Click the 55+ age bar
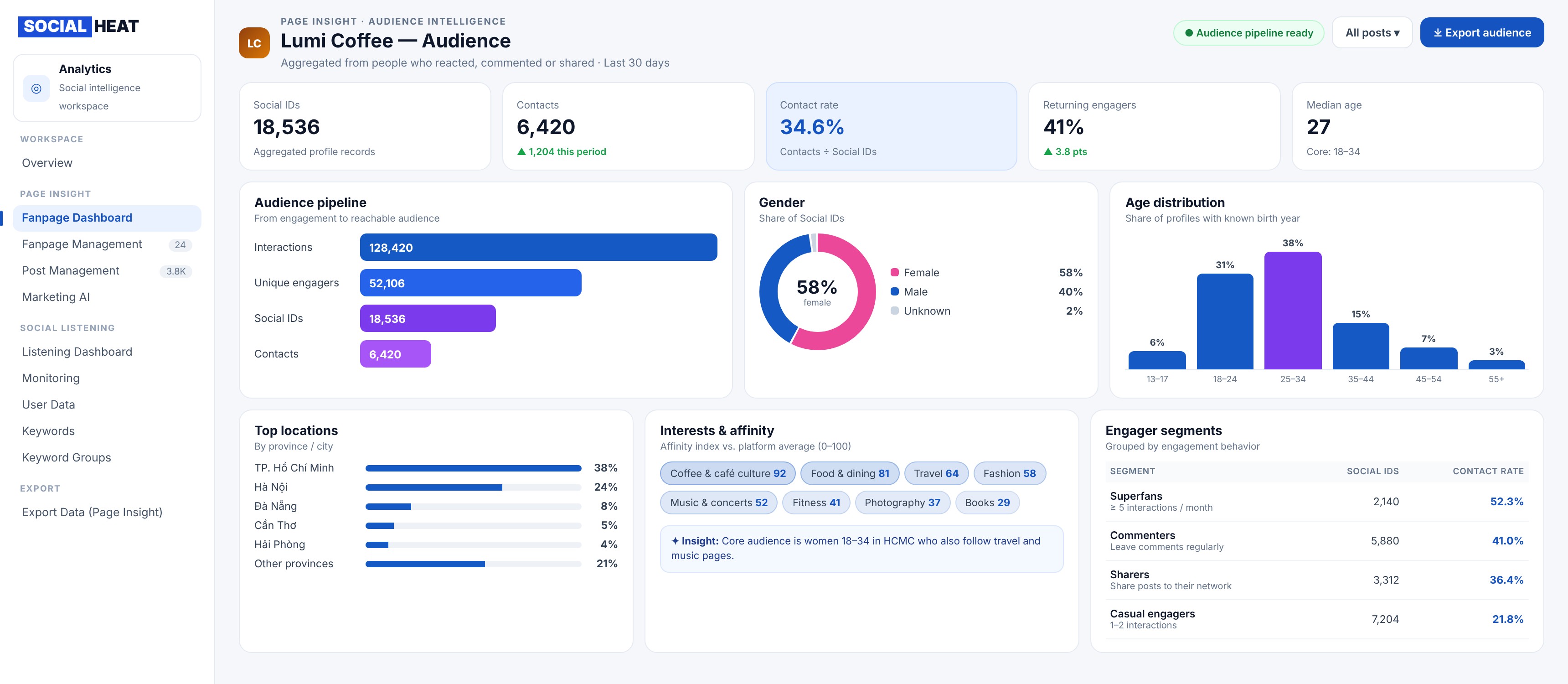The image size is (1568, 684). tap(1496, 365)
